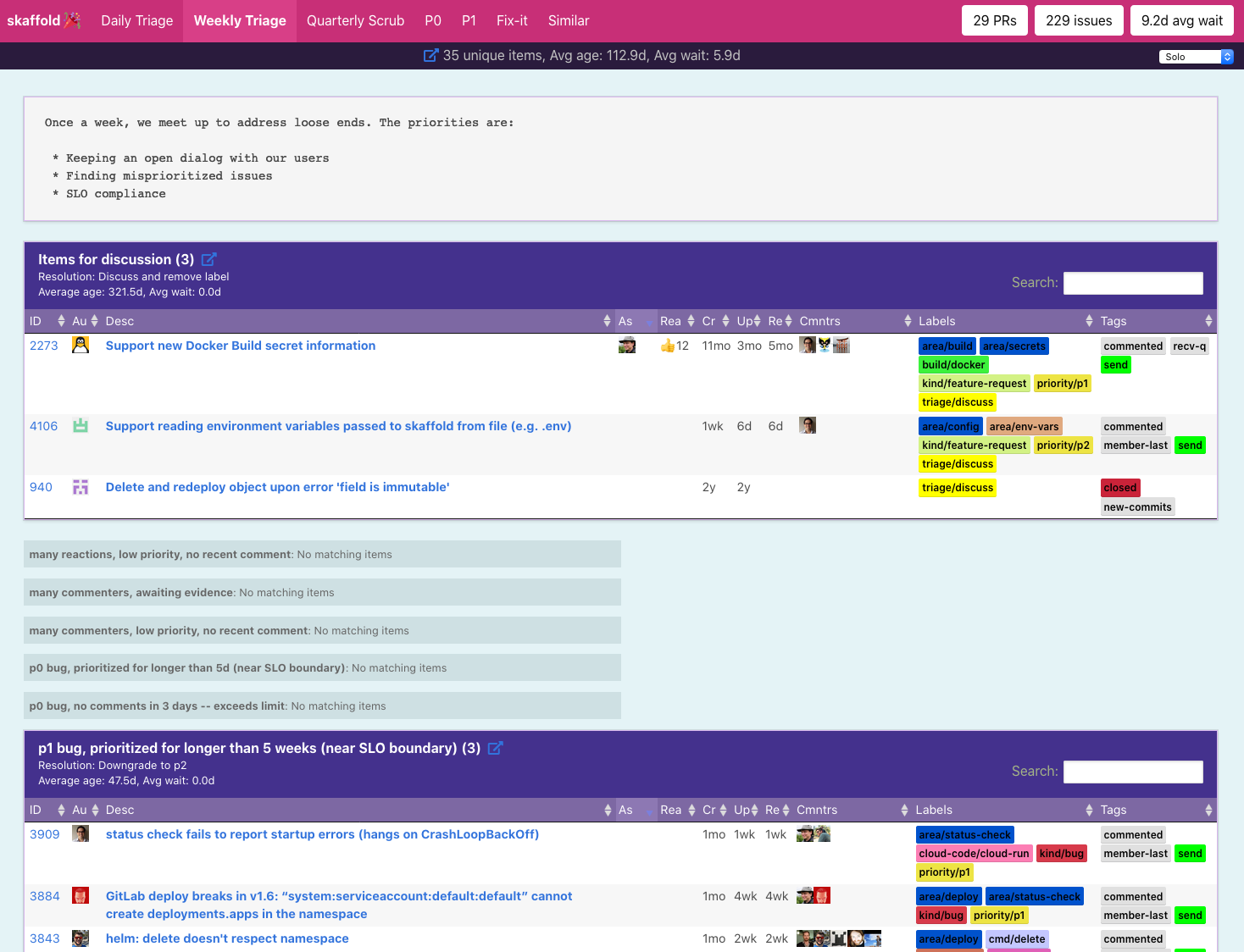
Task: Click the 229 issues button
Action: (x=1079, y=20)
